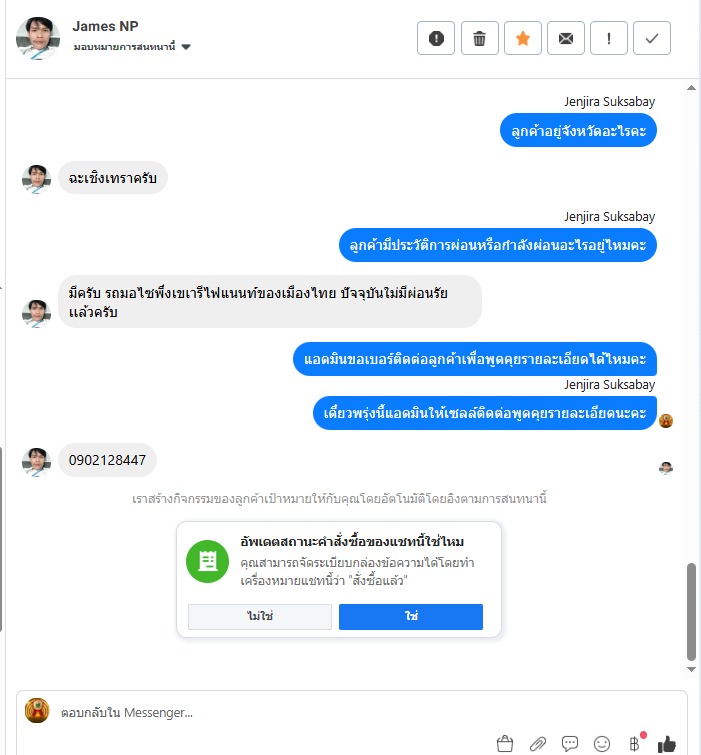Expand the assign conversation dropdown arrow
701x755 pixels.
tap(186, 47)
